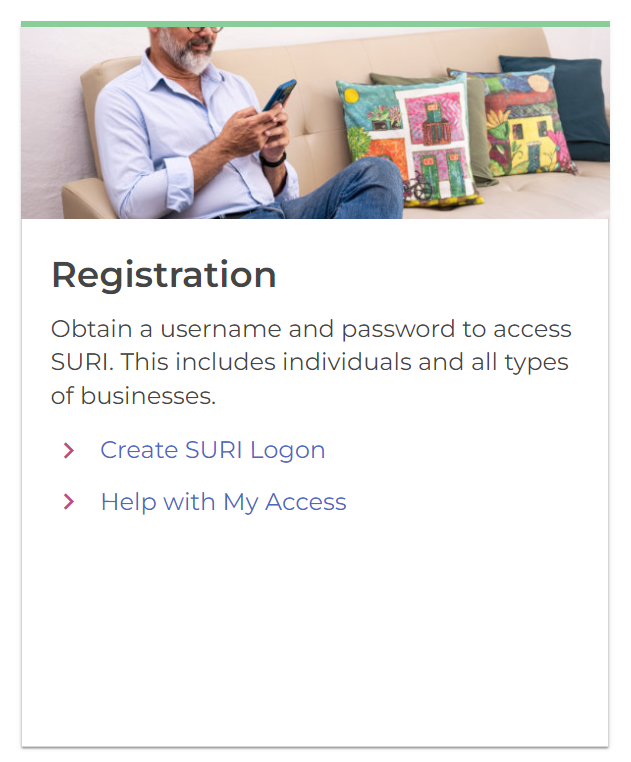Click the chevron beside Create SURI Logon
This screenshot has width=631, height=762.
pos(68,451)
